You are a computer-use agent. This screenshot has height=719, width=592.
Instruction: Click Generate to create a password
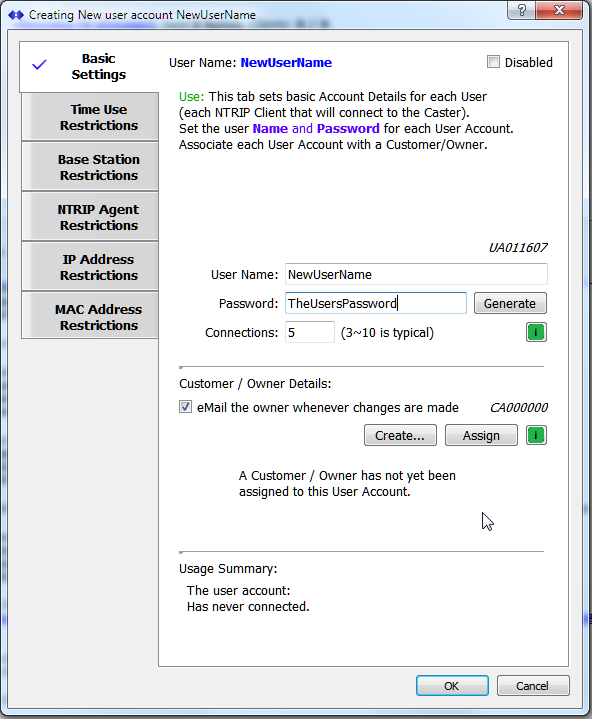pyautogui.click(x=510, y=304)
